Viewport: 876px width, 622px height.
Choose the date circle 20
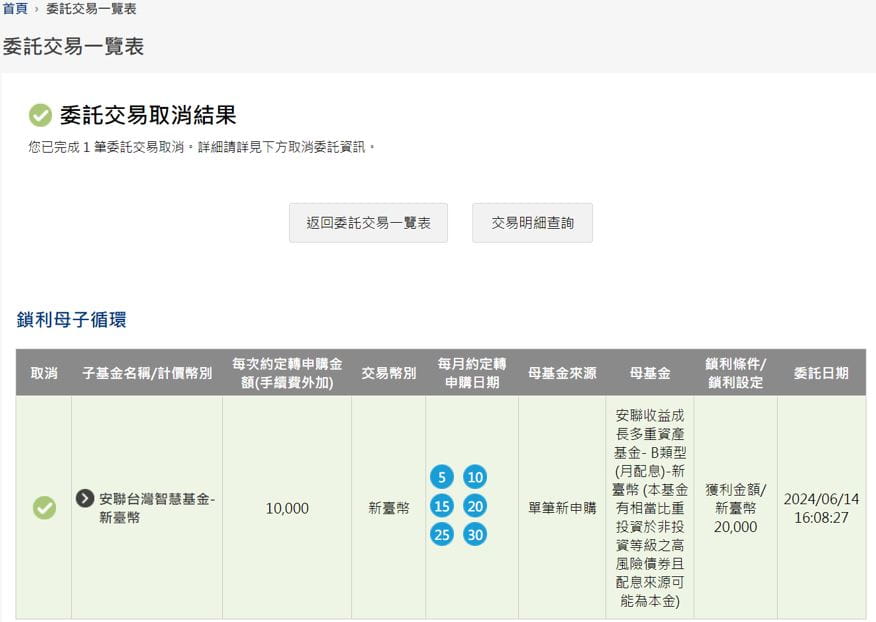475,506
